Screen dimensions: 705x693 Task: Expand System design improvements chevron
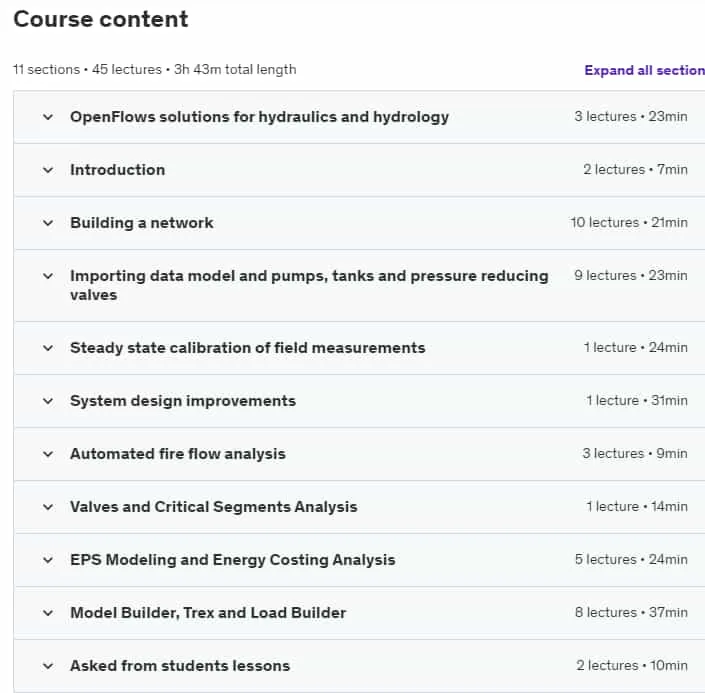coord(48,401)
